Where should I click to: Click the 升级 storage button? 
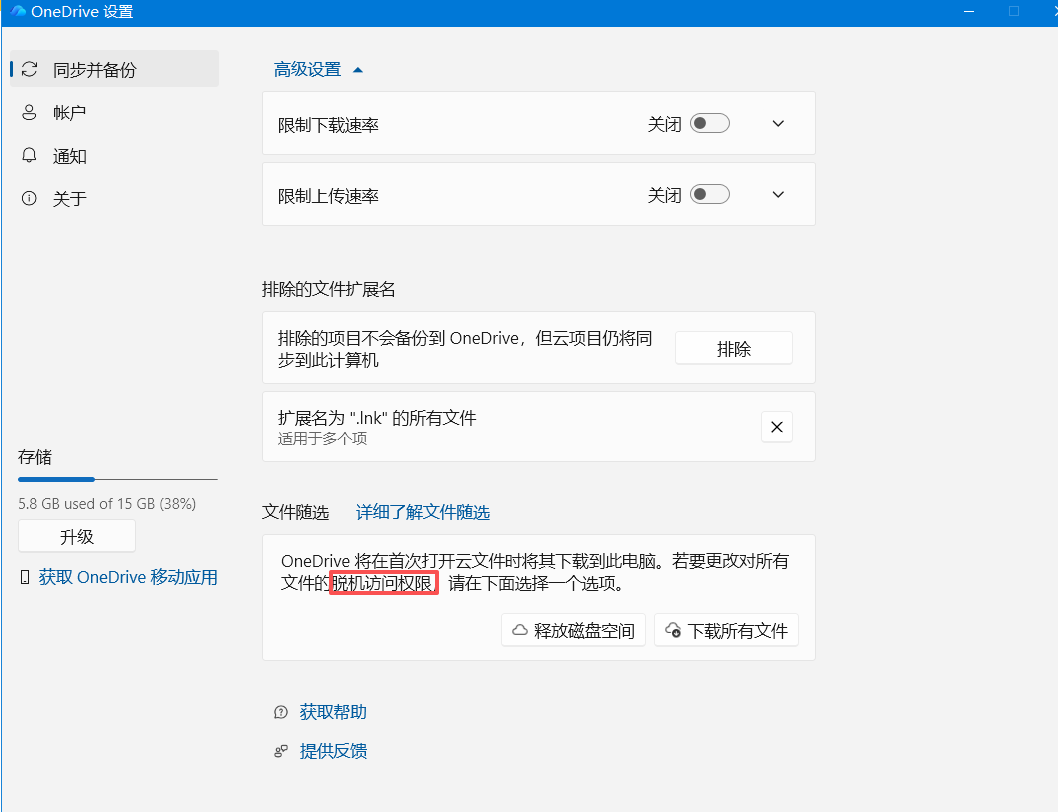click(x=77, y=537)
